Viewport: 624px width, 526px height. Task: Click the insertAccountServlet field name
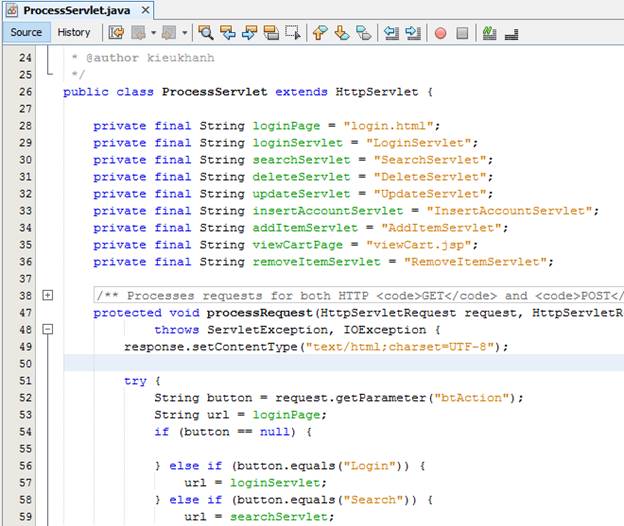(x=328, y=211)
